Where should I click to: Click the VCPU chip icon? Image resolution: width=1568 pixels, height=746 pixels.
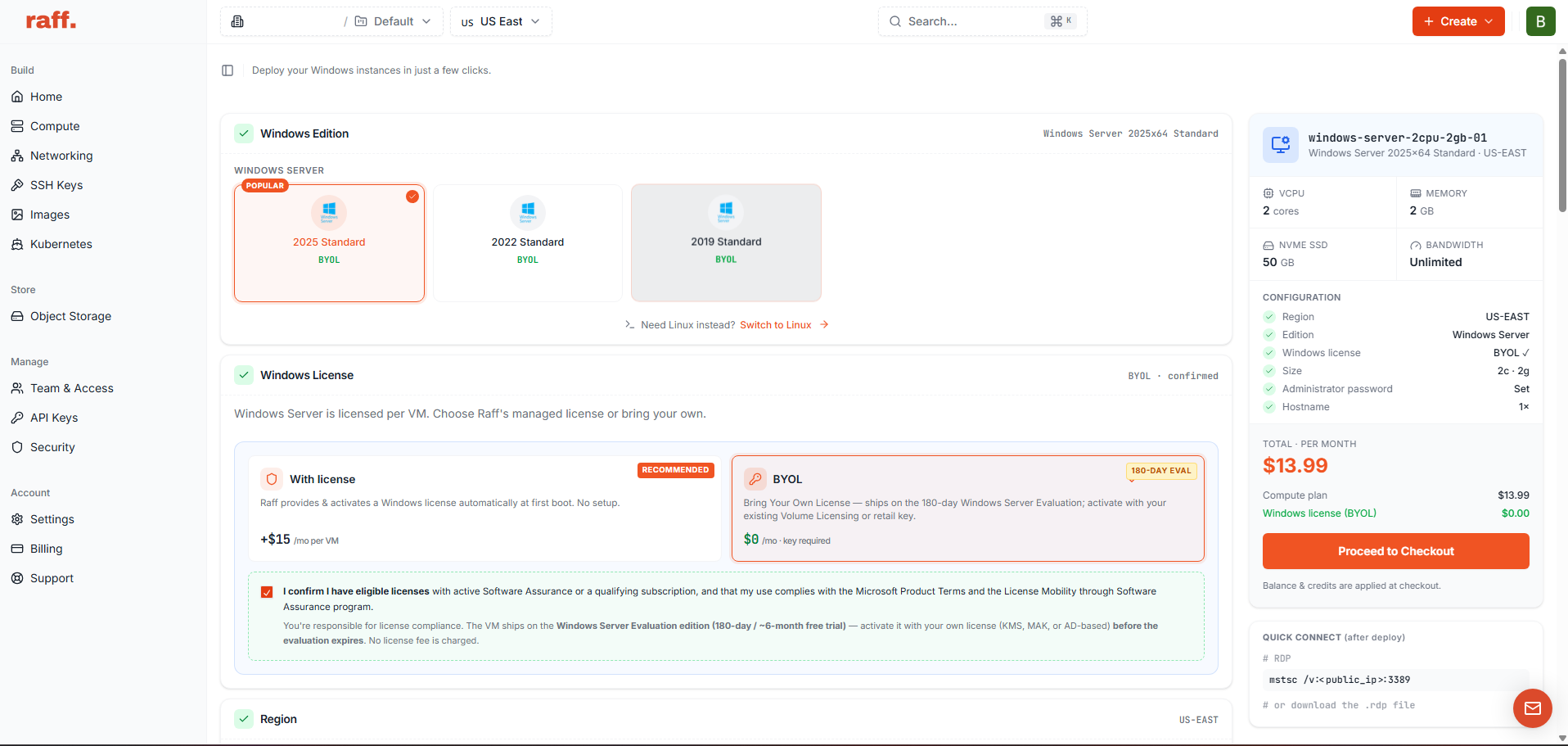(x=1268, y=193)
